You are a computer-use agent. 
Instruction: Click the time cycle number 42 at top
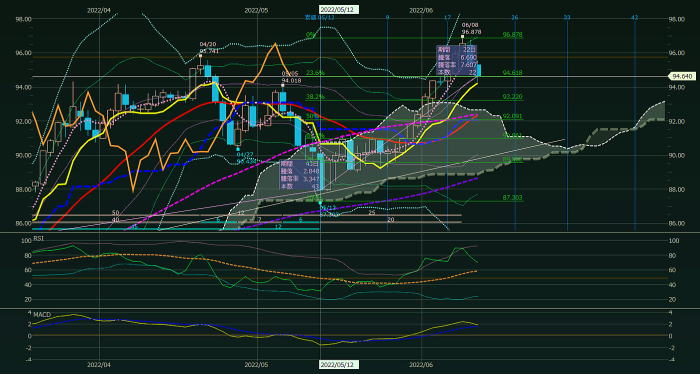click(x=634, y=17)
